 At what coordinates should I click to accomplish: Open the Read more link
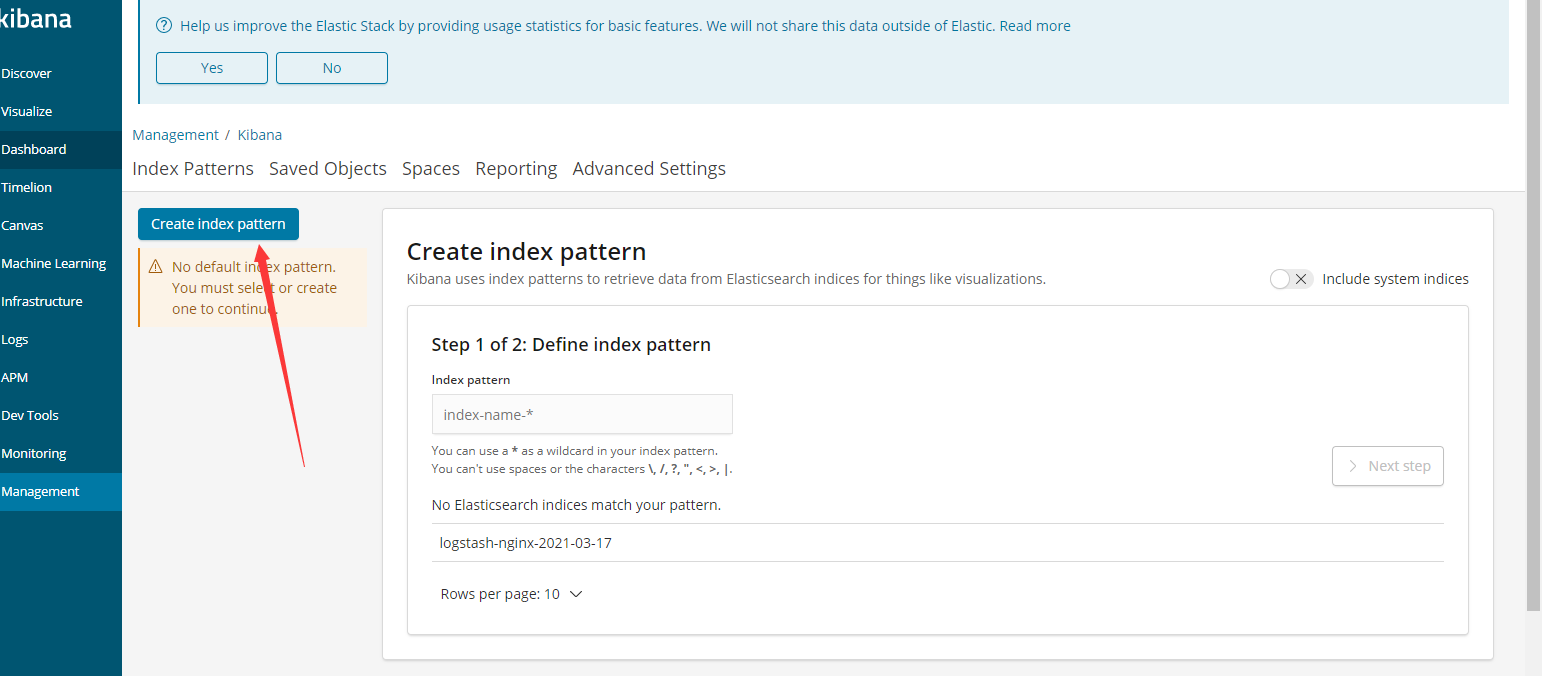click(x=1035, y=26)
